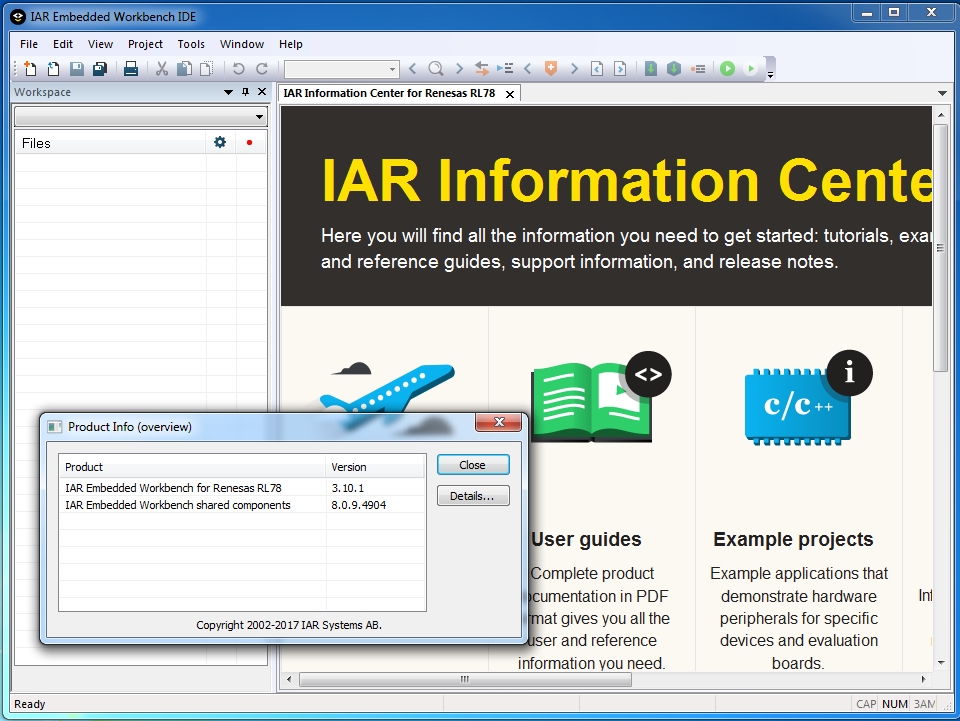Click the Open file toolbar icon
The height and width of the screenshot is (721, 960).
click(x=53, y=69)
